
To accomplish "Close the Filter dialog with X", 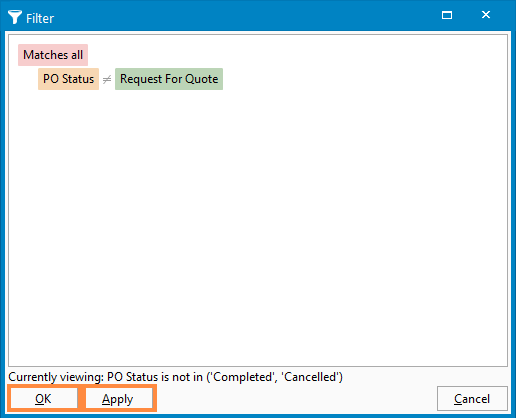I will 486,15.
